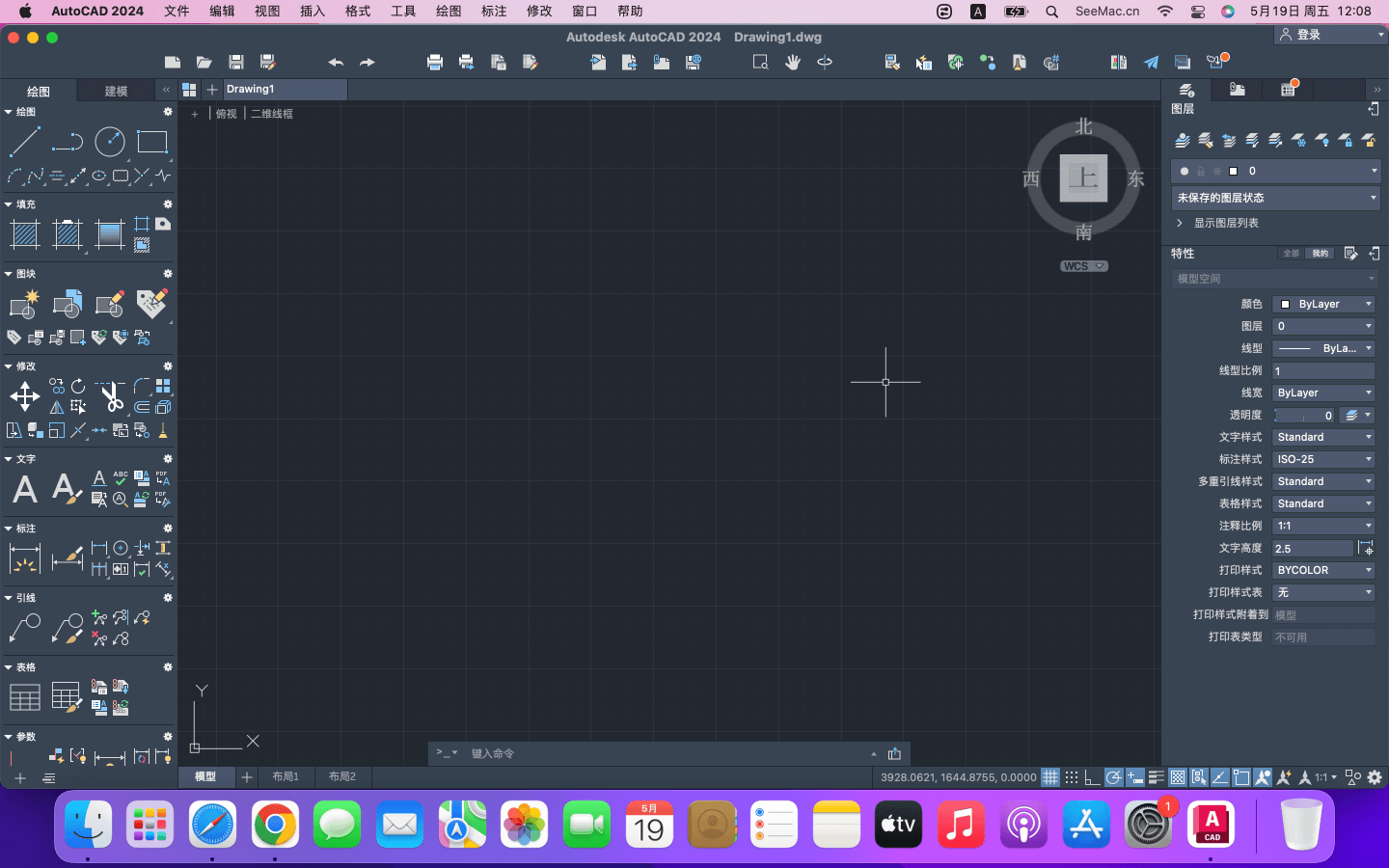The height and width of the screenshot is (868, 1389).
Task: Activate the Move tool in the 修改 section
Action: 24,396
